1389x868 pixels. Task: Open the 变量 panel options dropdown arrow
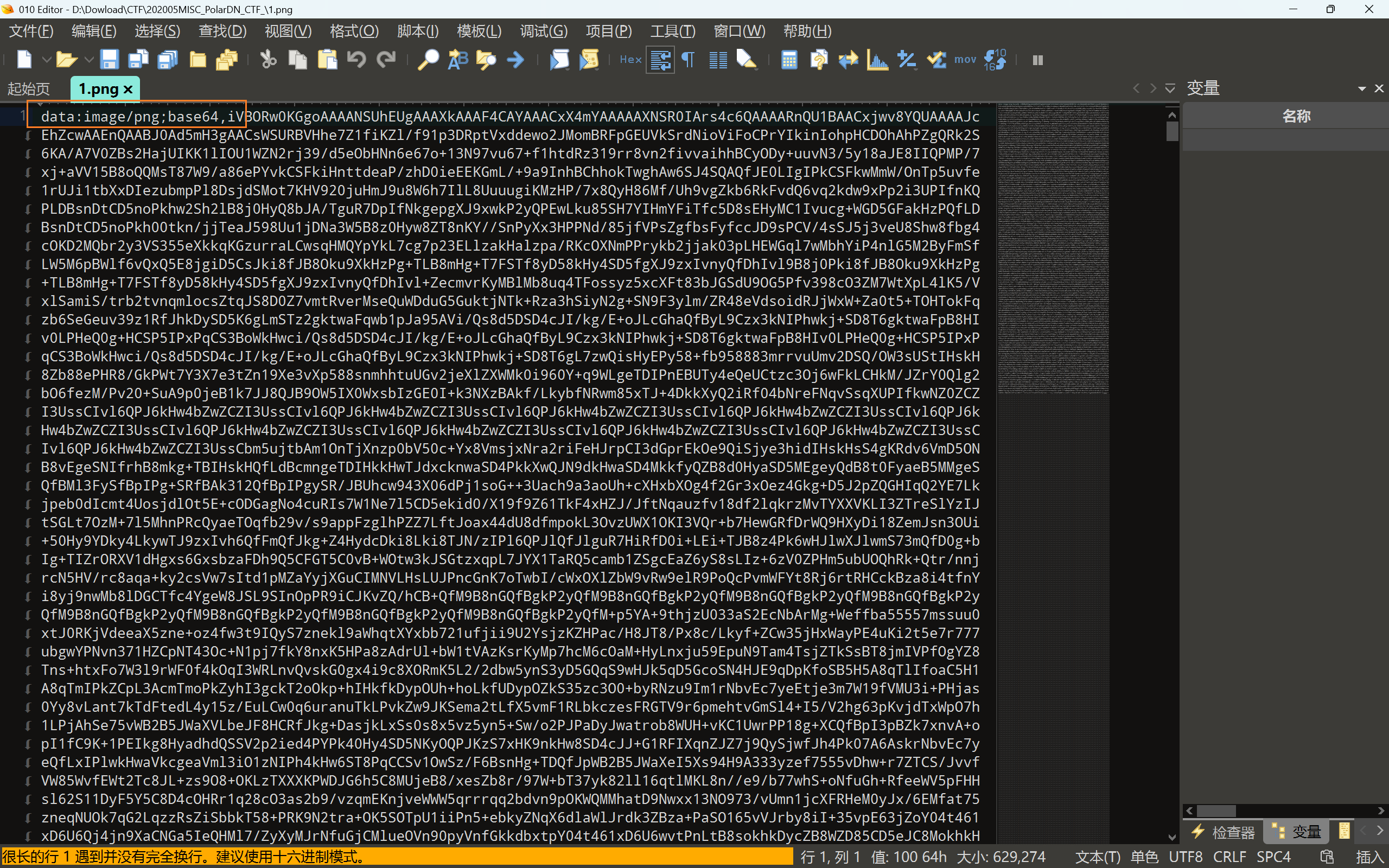coord(1362,88)
